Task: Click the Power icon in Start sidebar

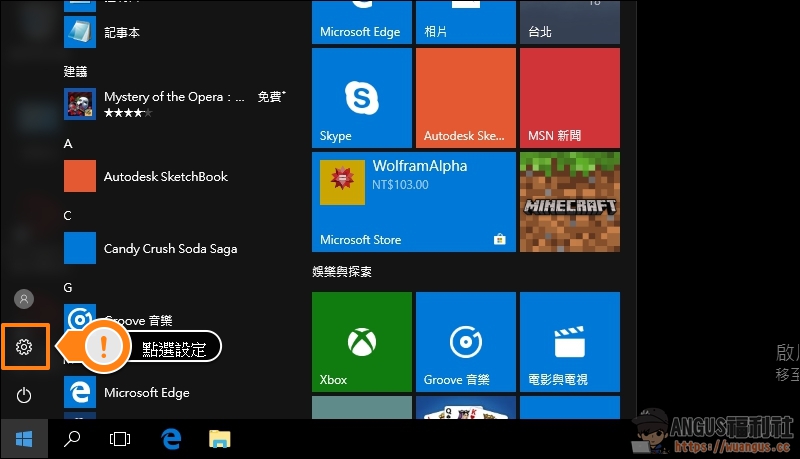Action: (25, 395)
